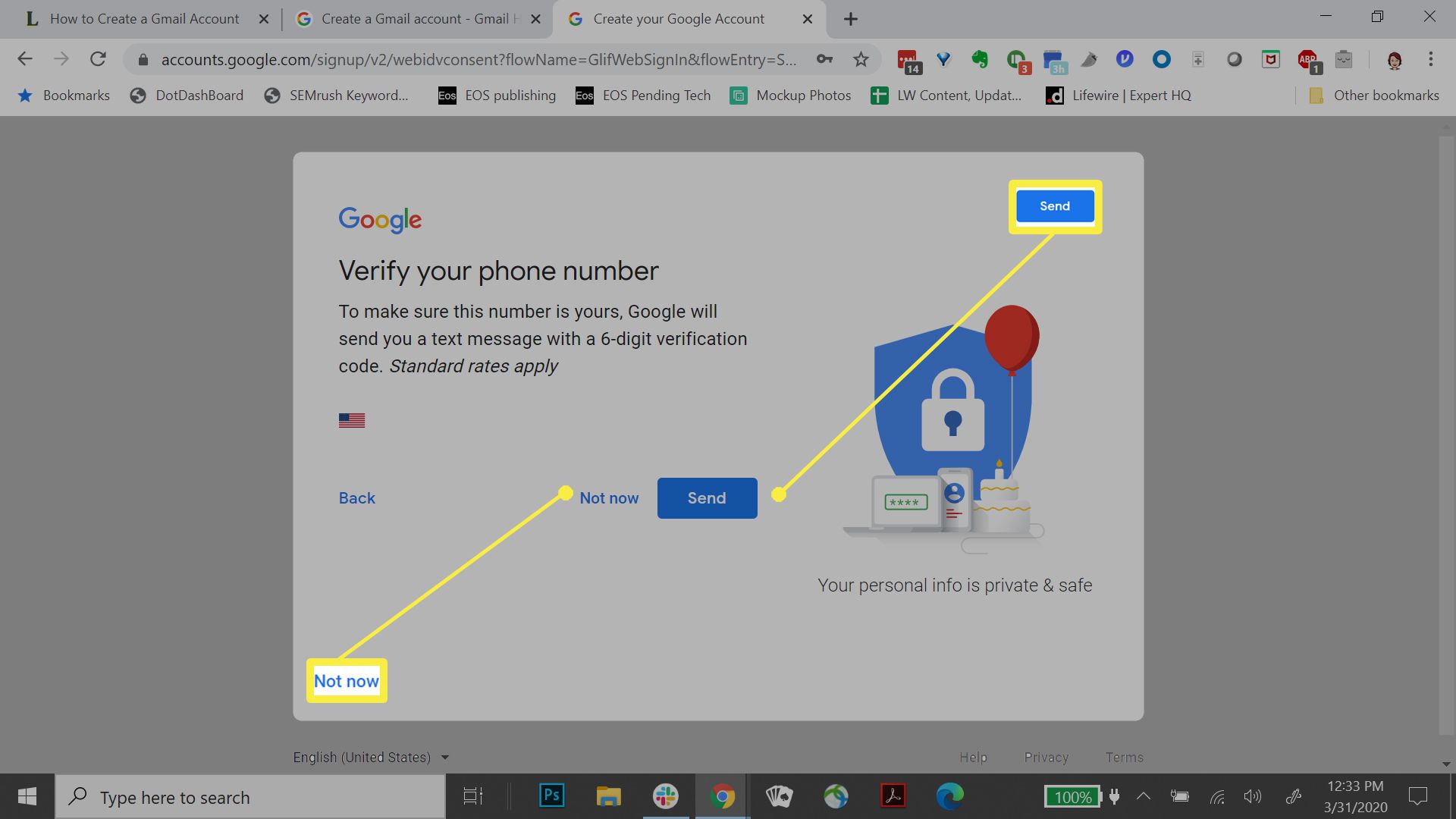Open the volume control in system tray

tap(1252, 796)
